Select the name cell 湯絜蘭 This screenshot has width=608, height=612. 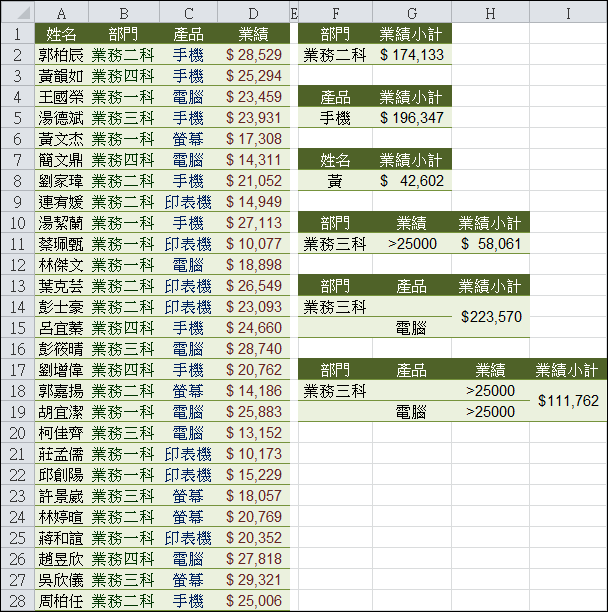(61, 223)
